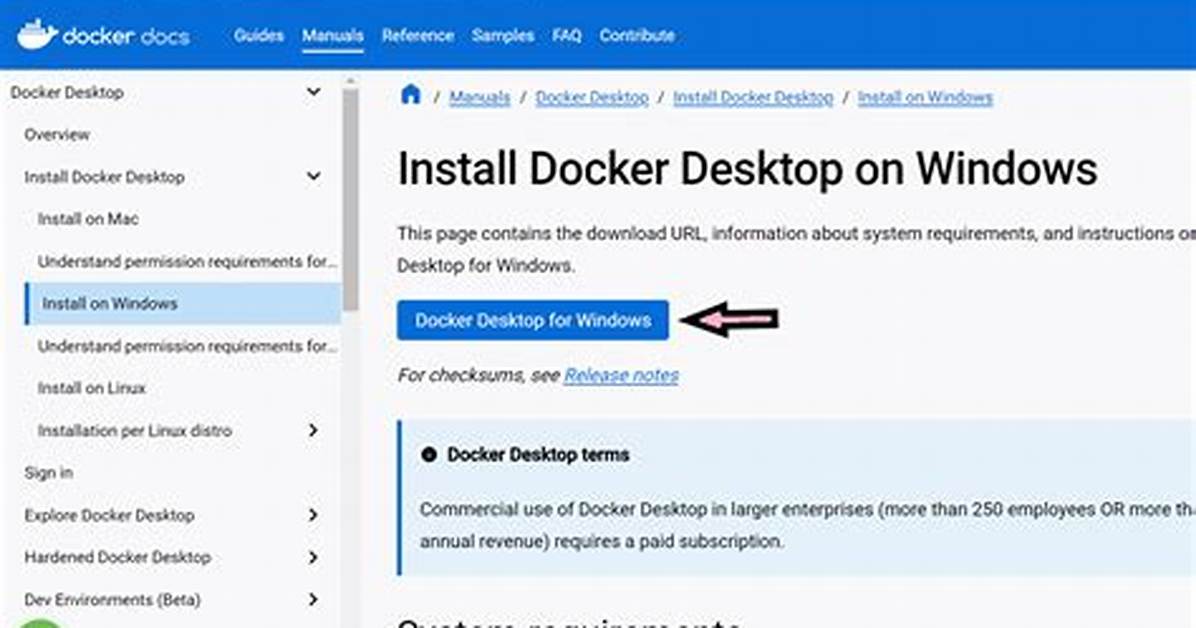Screen dimensions: 1196x628
Task: Click the Docker whale logo
Action: [x=37, y=34]
